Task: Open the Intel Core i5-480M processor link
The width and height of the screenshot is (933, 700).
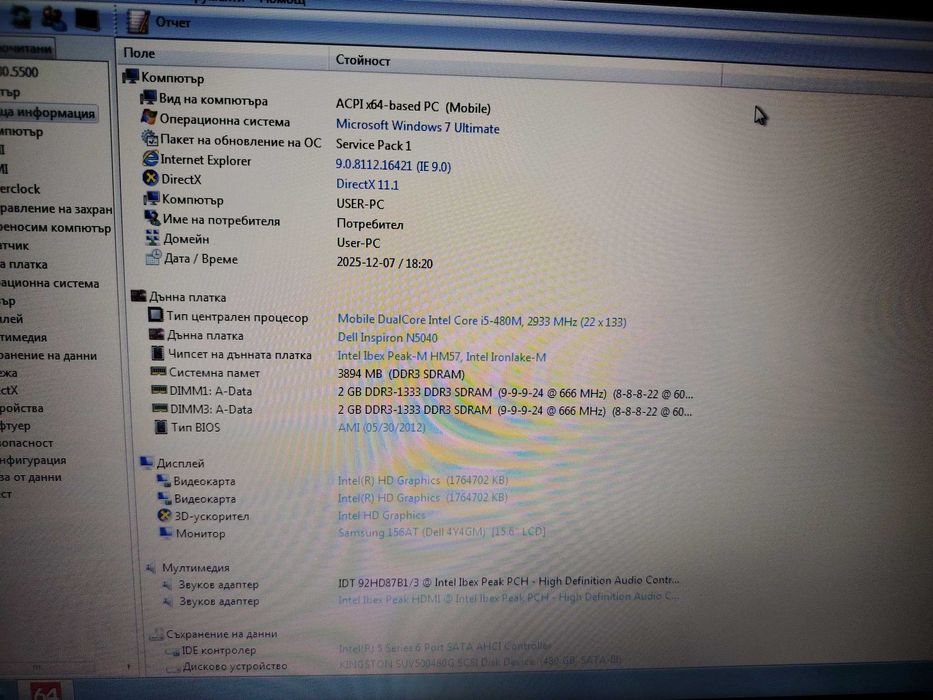Action: (481, 321)
